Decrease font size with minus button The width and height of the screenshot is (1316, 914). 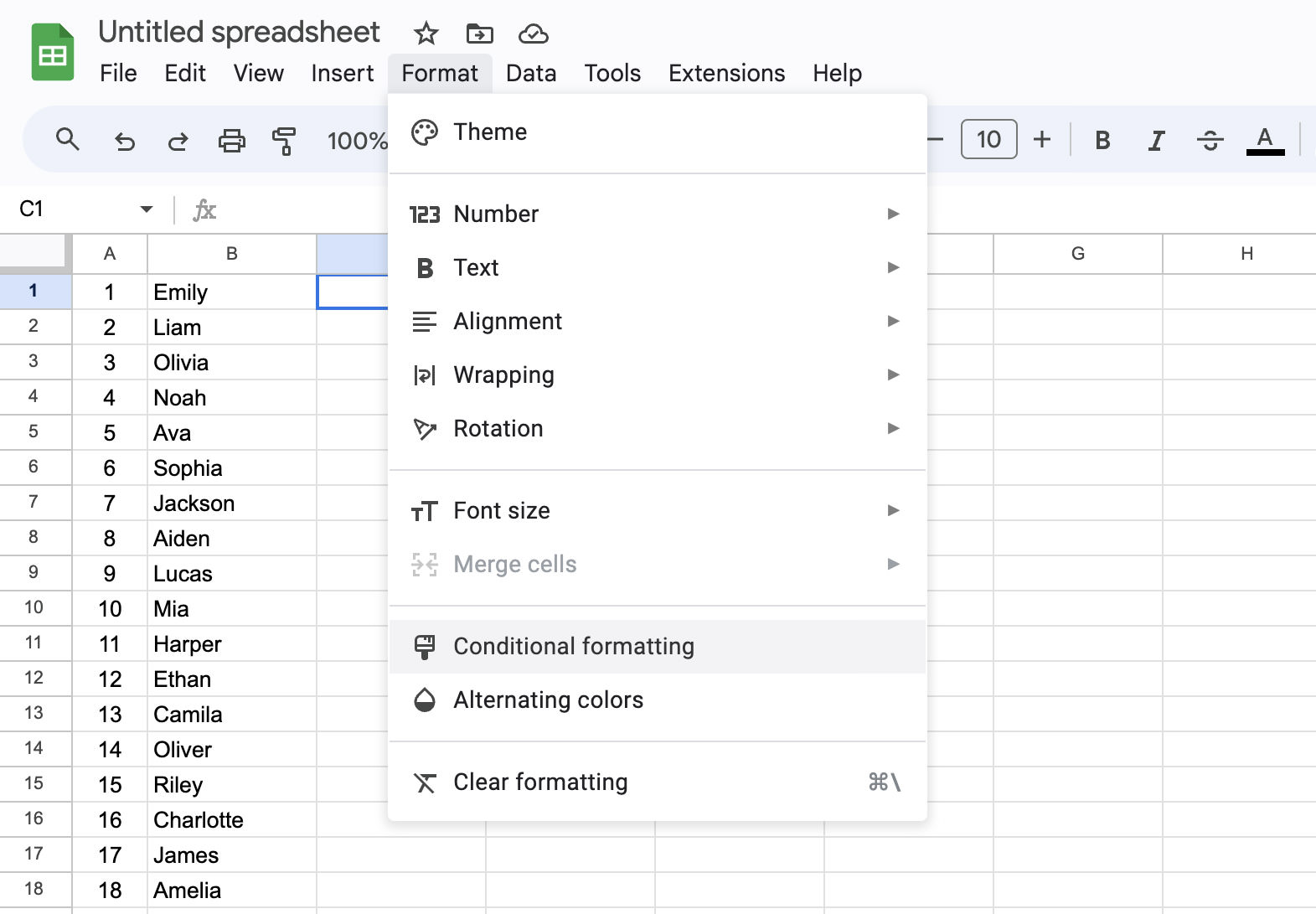coord(936,139)
